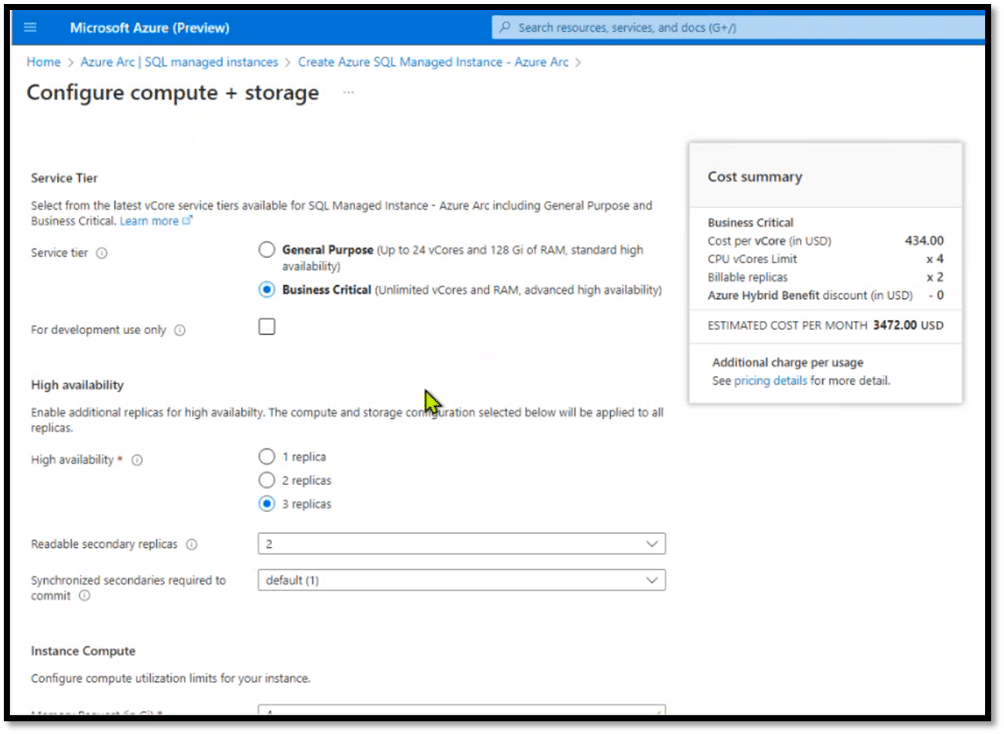Show Service tier info tooltip icon
Viewport: 1004px width, 734px height.
(102, 253)
